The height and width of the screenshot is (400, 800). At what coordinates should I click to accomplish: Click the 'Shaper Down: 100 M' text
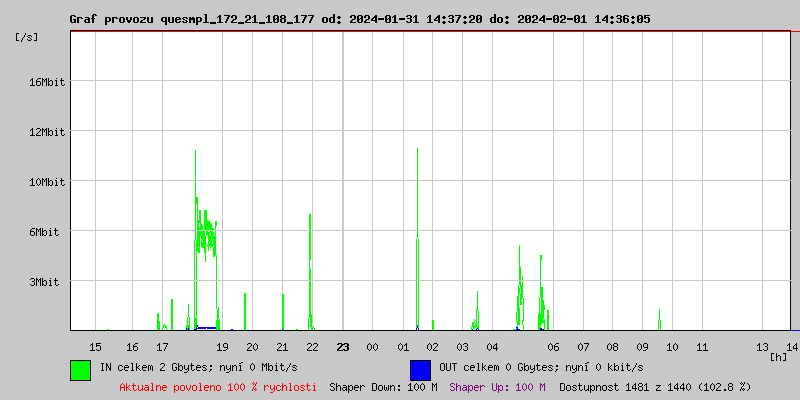[x=383, y=387]
